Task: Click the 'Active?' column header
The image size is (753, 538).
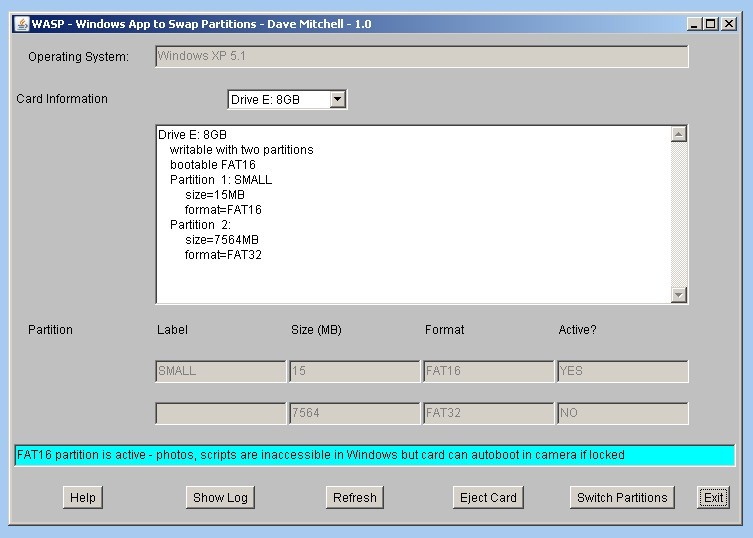Action: (577, 330)
